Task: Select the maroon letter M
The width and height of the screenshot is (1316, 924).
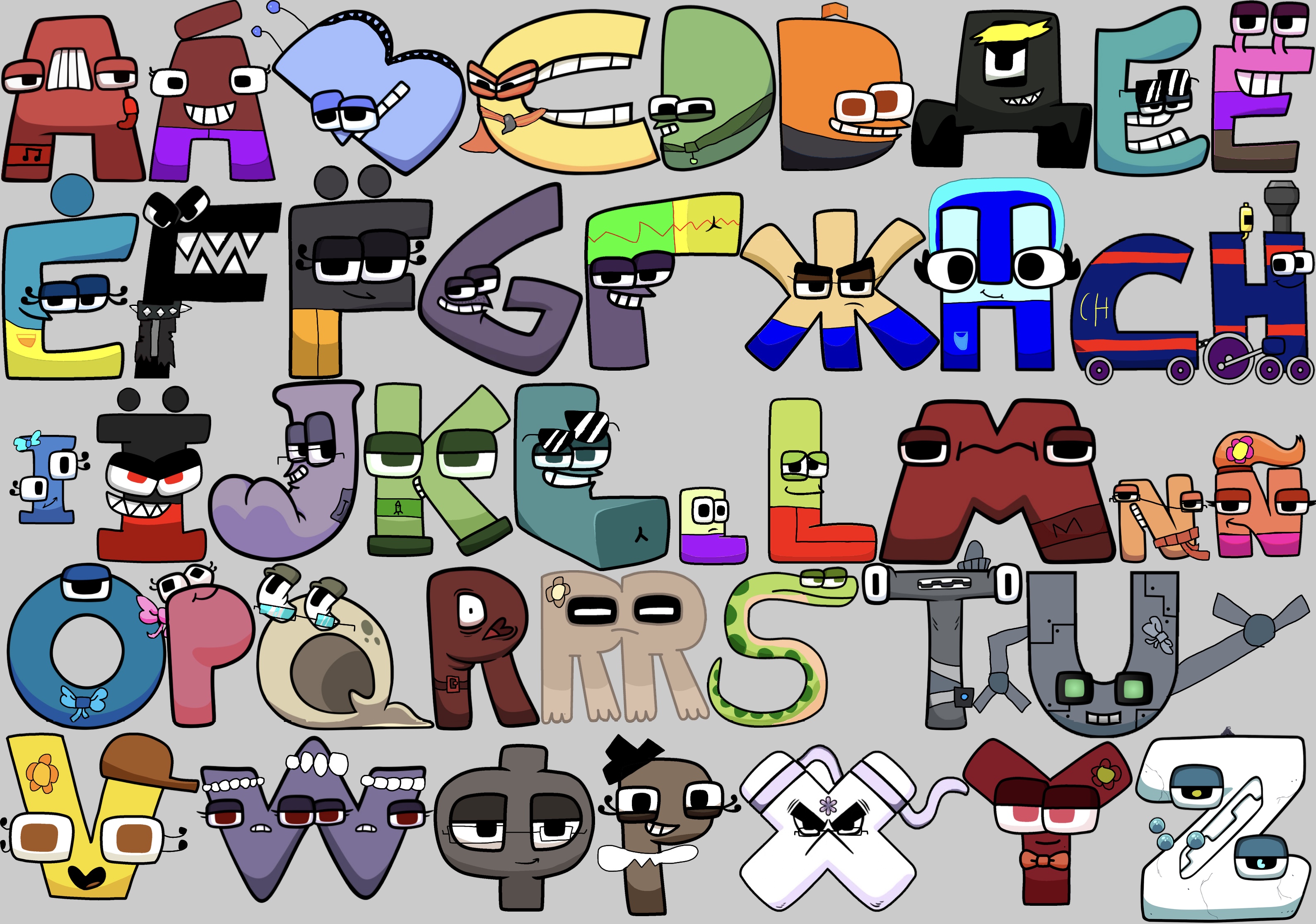Action: (997, 482)
